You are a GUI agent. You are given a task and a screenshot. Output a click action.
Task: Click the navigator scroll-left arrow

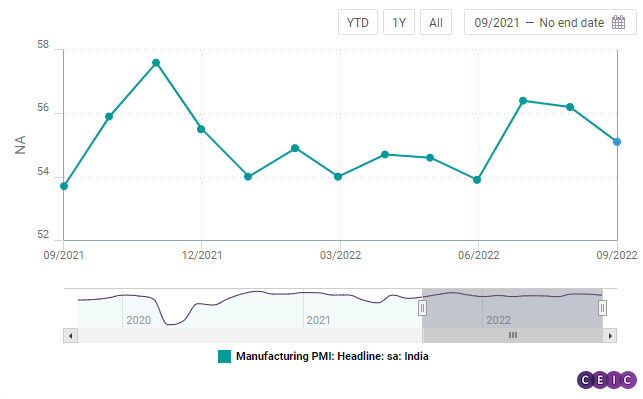[x=71, y=336]
